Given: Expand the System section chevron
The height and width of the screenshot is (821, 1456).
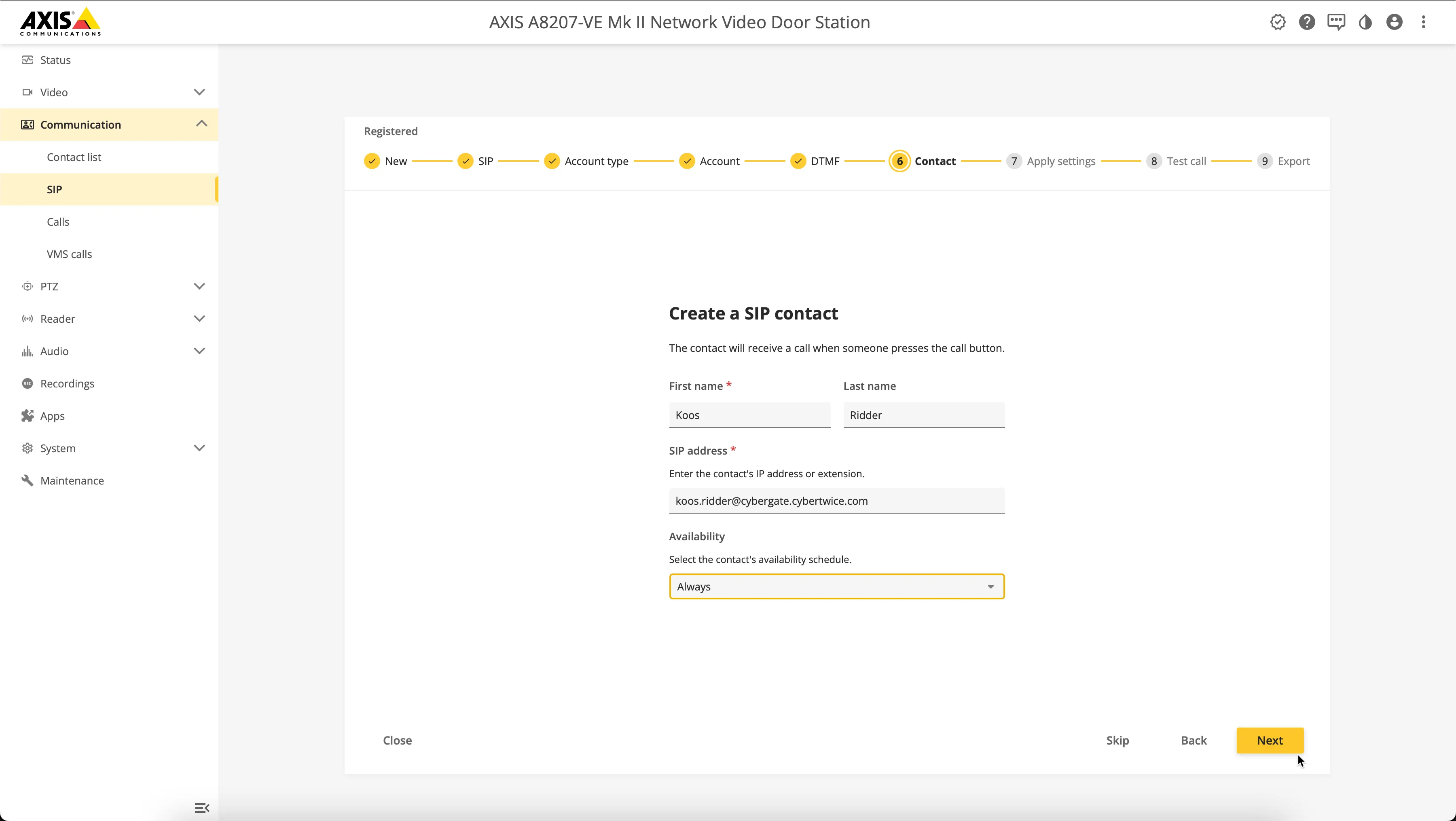Looking at the screenshot, I should (x=199, y=448).
